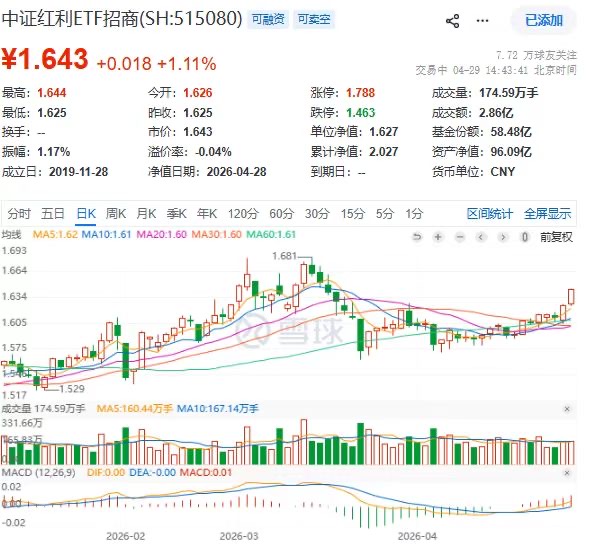Viewport: 595px width, 545px height.
Task: Select the 季K chart tab
Action: click(176, 214)
